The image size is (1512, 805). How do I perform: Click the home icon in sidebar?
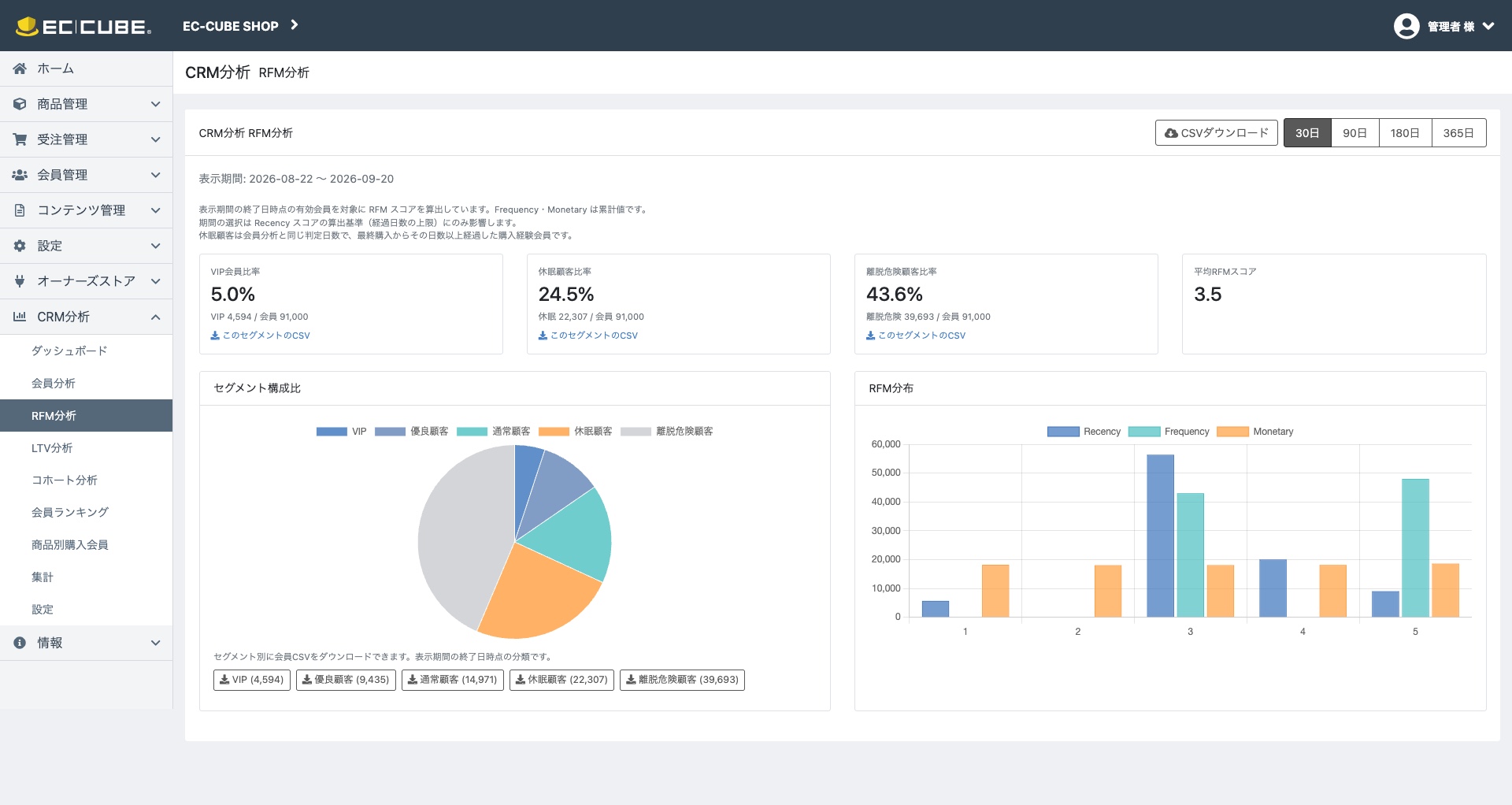(20, 69)
